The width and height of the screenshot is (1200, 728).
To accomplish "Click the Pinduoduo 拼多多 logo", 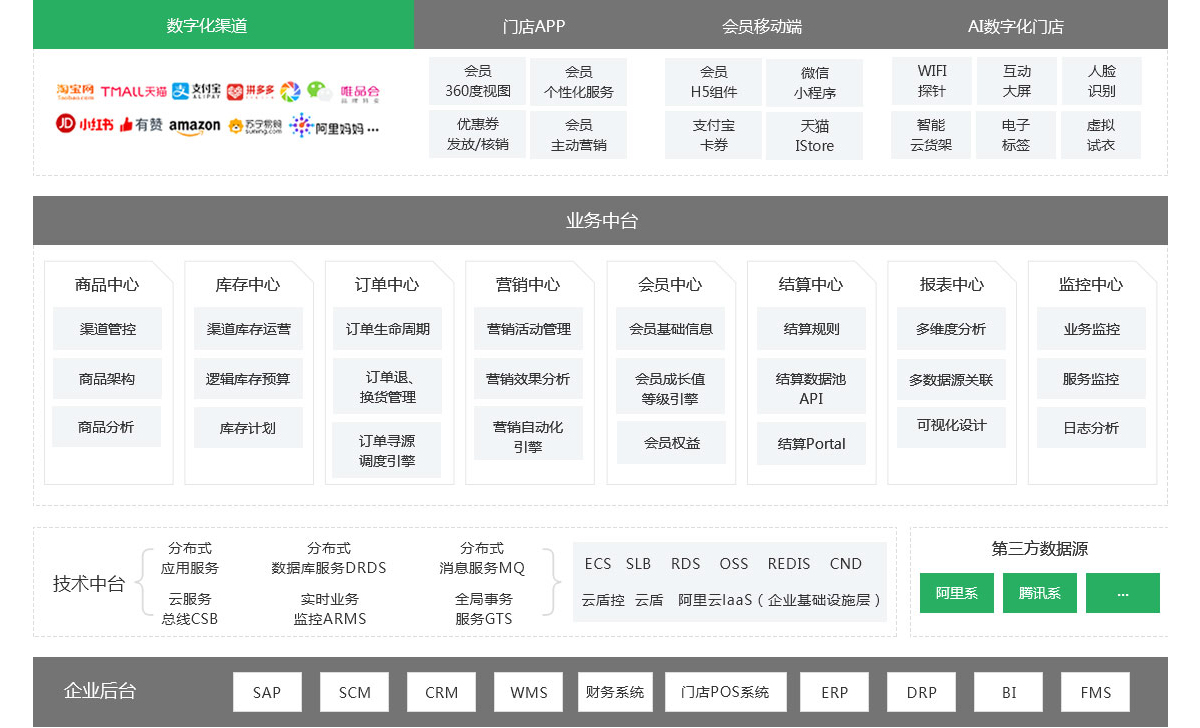I will [250, 92].
